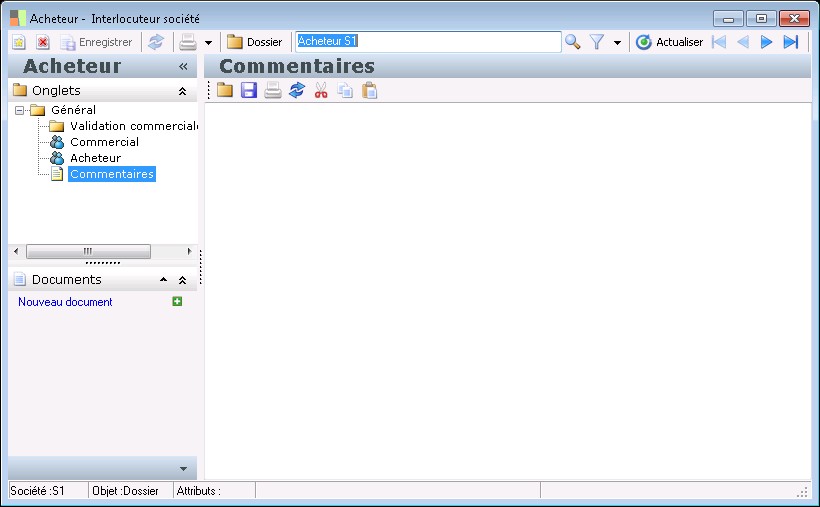820x507 pixels.
Task: Click the grey refresh arrows next to Enregistrer
Action: click(x=156, y=42)
